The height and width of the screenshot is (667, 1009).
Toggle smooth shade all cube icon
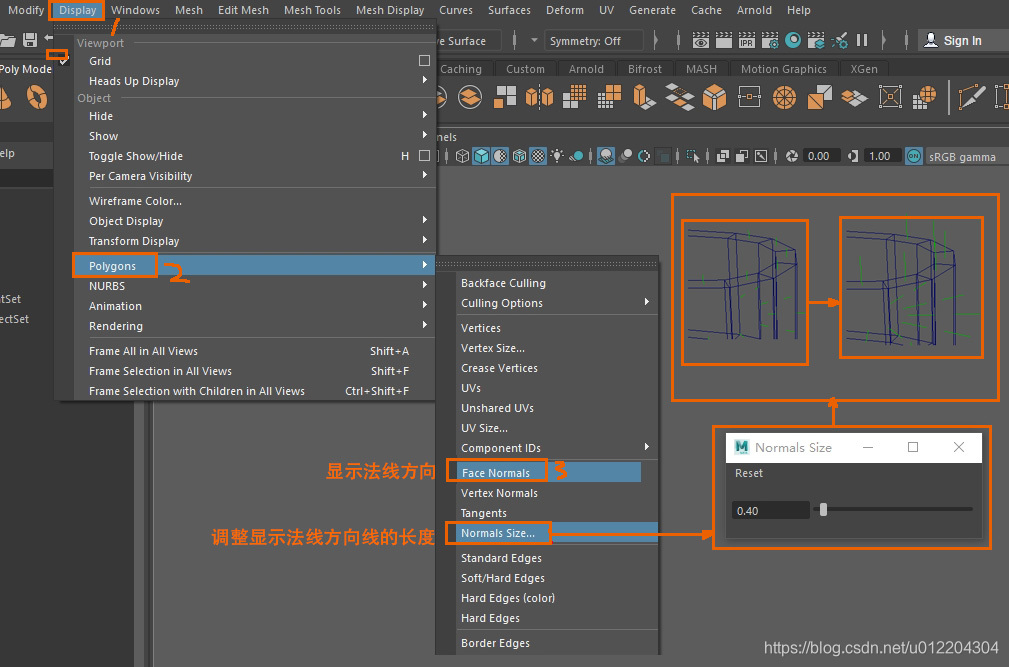click(x=481, y=156)
